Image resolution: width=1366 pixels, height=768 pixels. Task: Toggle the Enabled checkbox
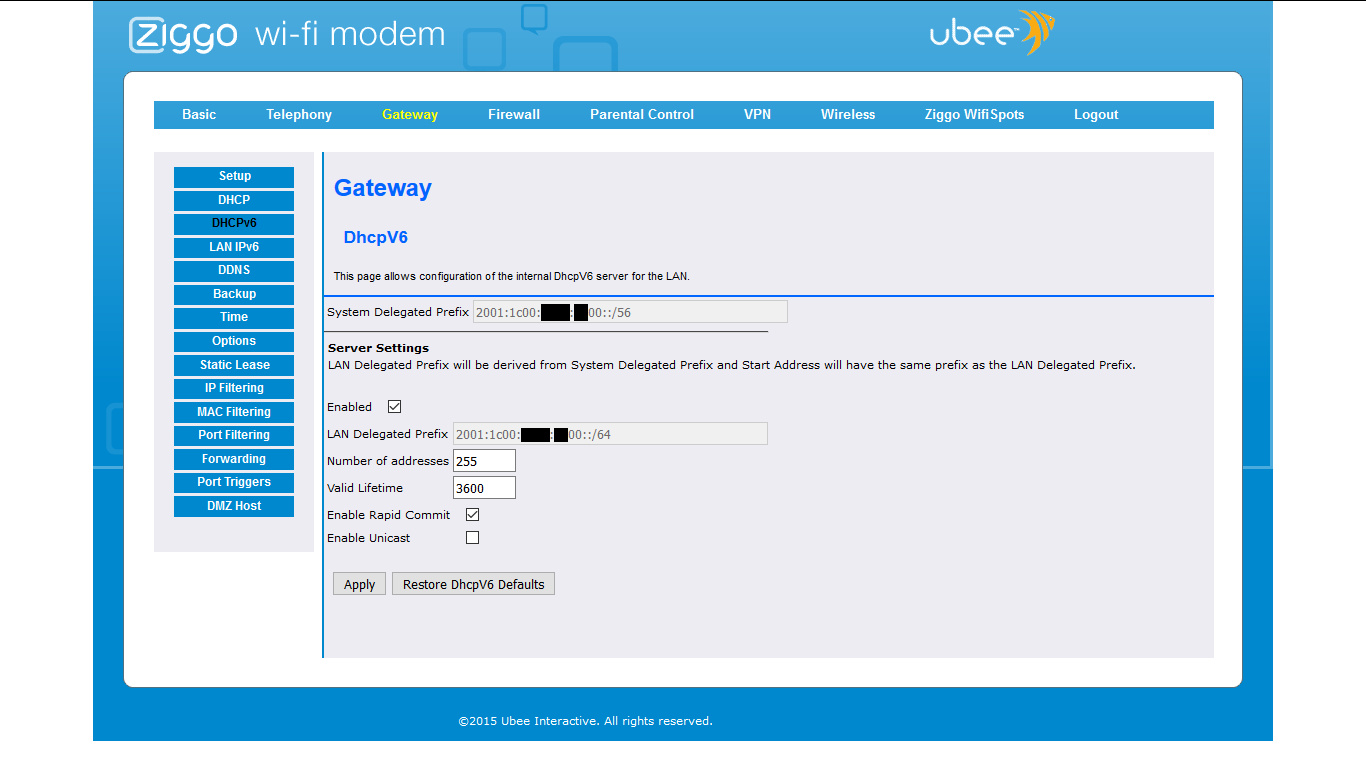(394, 407)
